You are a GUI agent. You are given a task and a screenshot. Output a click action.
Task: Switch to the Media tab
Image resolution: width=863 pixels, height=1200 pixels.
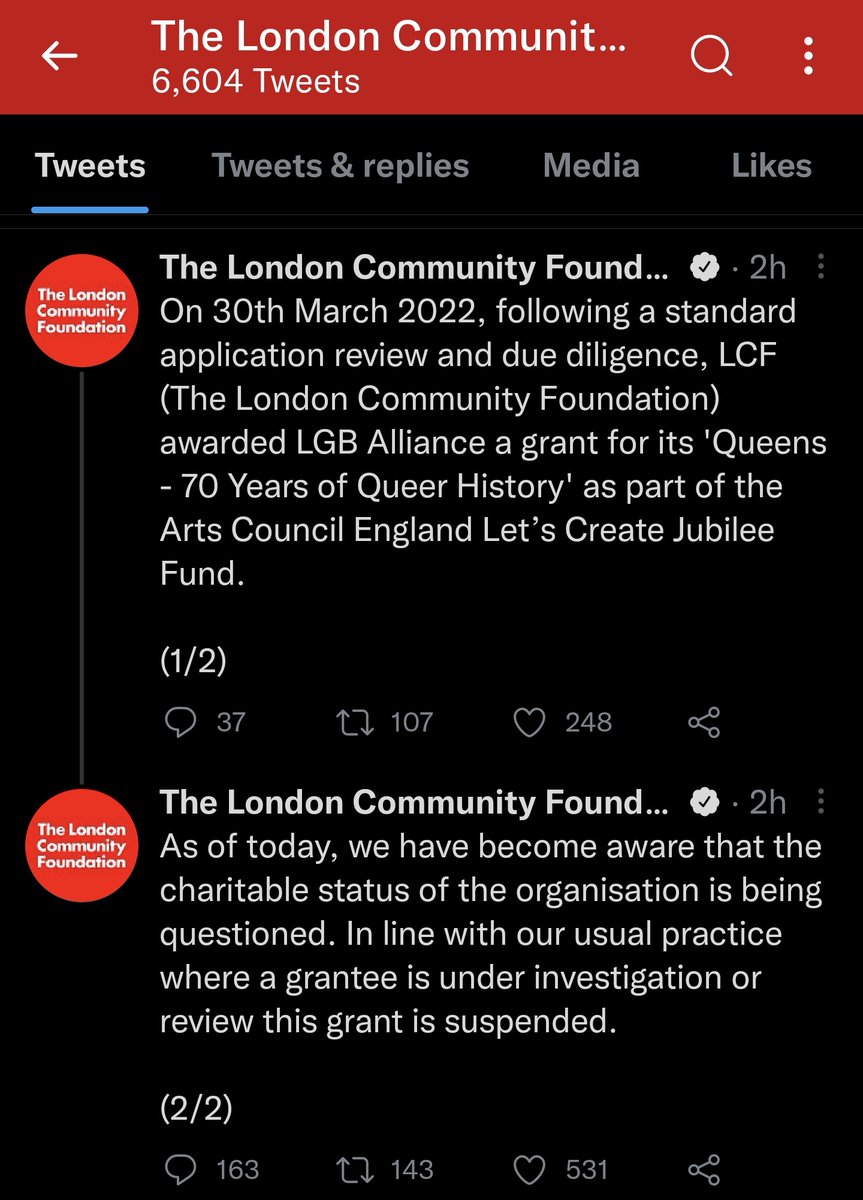point(591,166)
